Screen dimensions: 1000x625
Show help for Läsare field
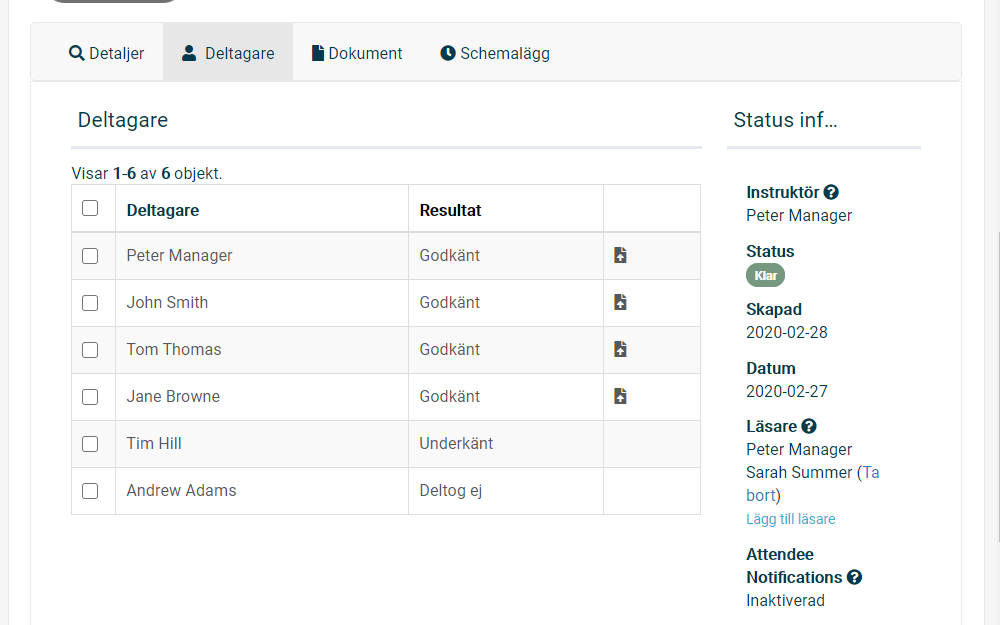809,426
